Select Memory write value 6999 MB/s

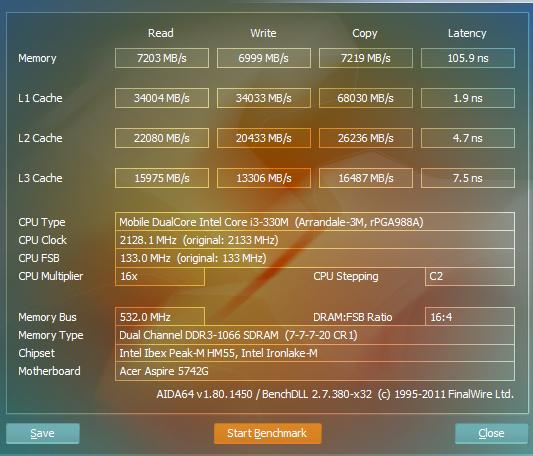(264, 58)
